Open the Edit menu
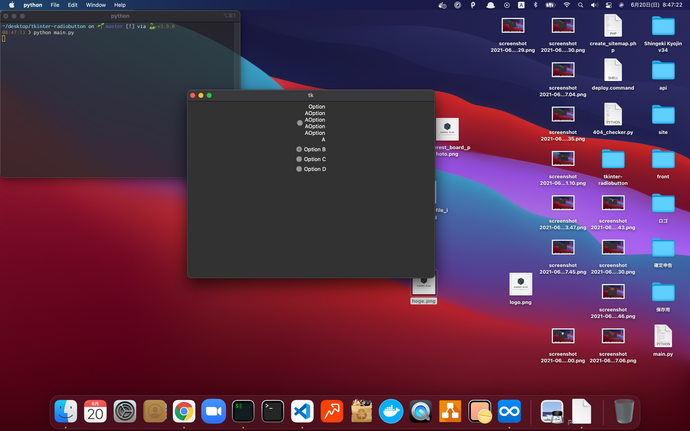Viewport: 690px width, 431px height. tap(73, 5)
